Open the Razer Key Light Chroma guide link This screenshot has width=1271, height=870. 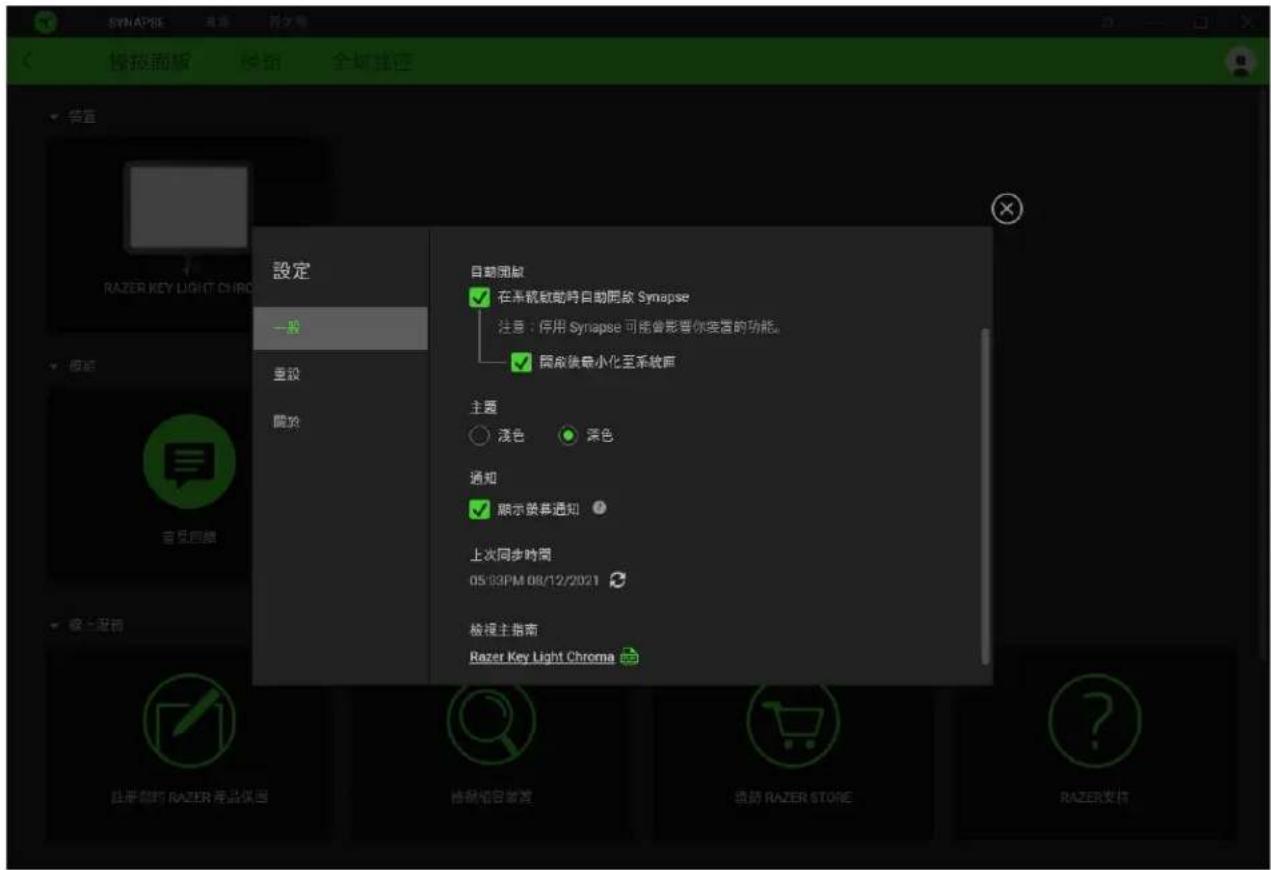pos(541,657)
